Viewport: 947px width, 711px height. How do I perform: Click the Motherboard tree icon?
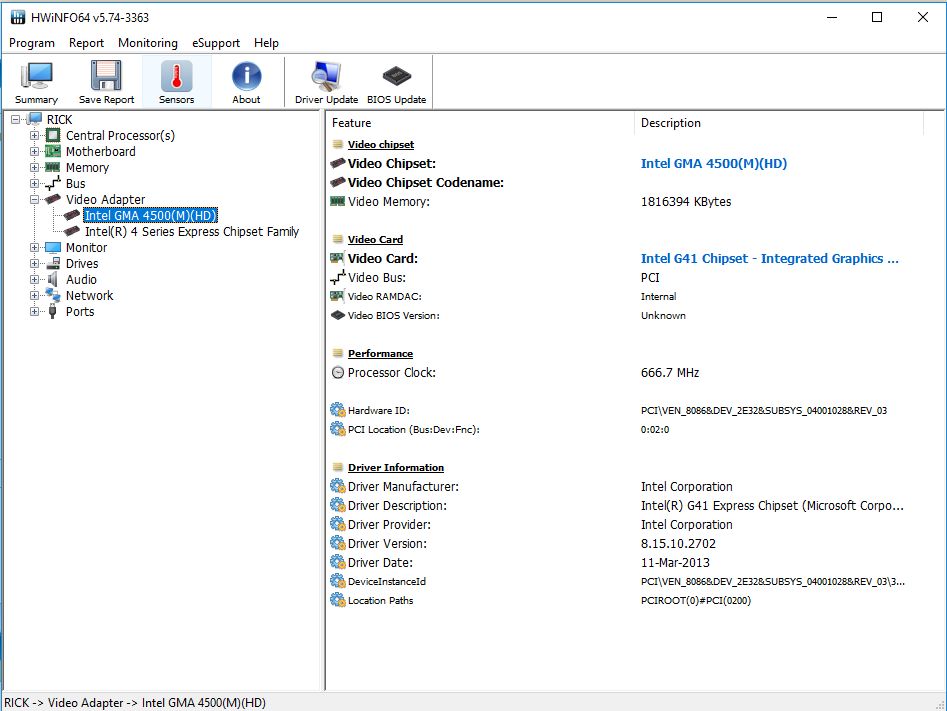tap(53, 151)
